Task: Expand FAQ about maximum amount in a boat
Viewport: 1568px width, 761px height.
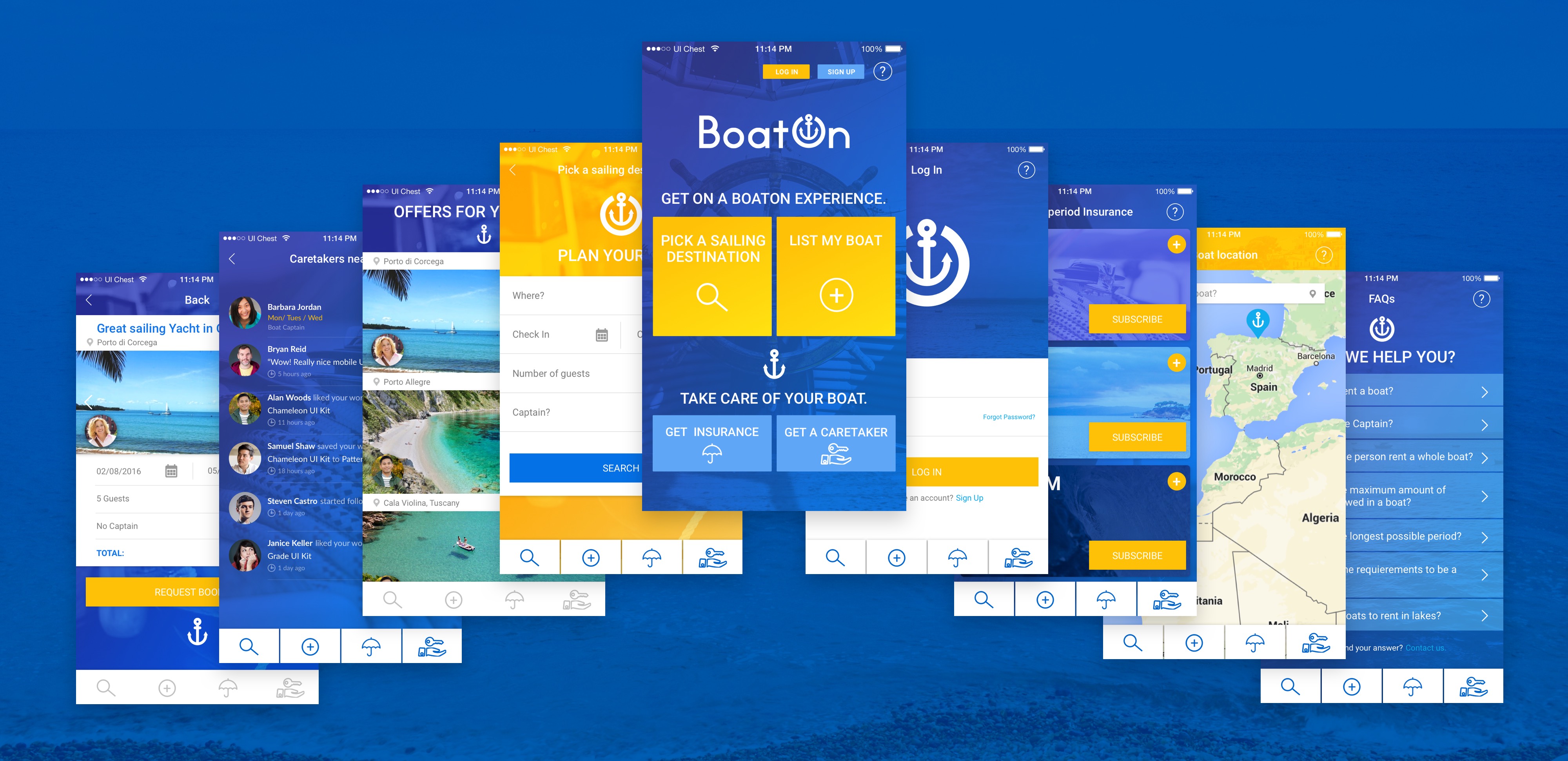Action: coord(1425,496)
